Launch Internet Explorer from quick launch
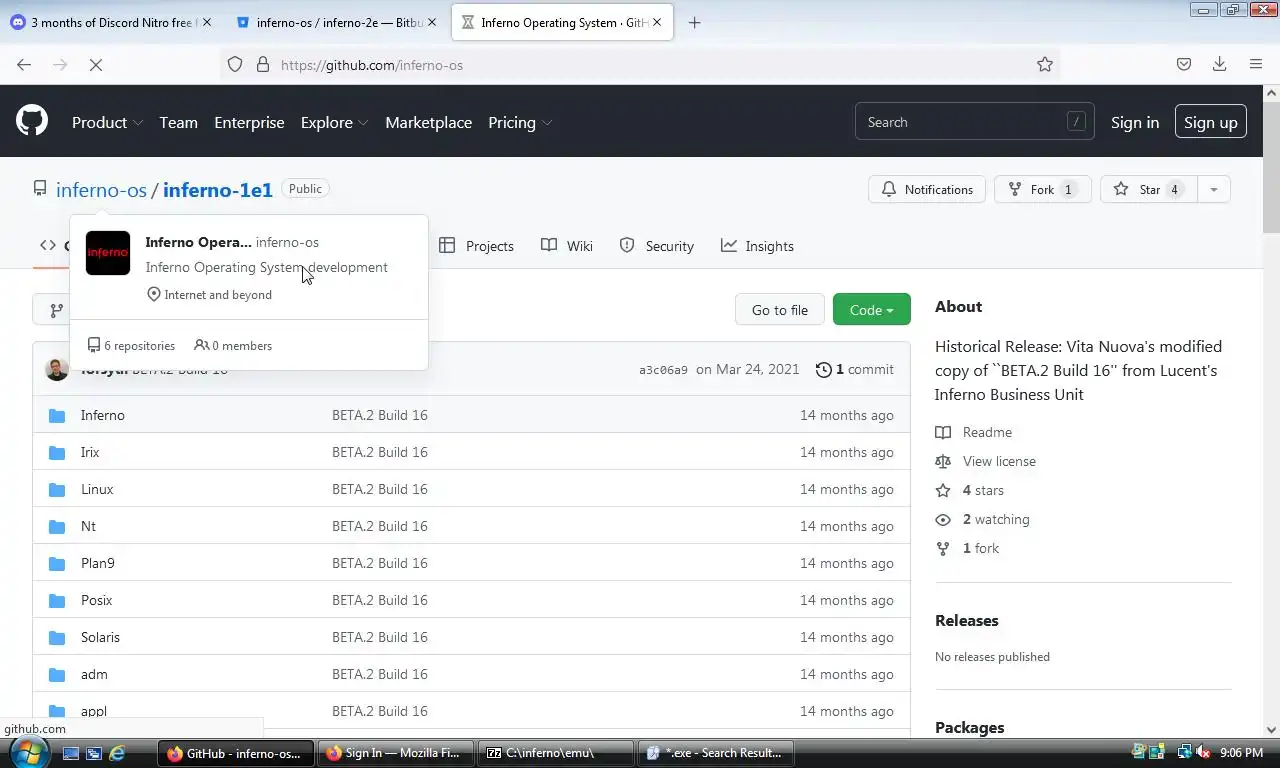 (117, 753)
